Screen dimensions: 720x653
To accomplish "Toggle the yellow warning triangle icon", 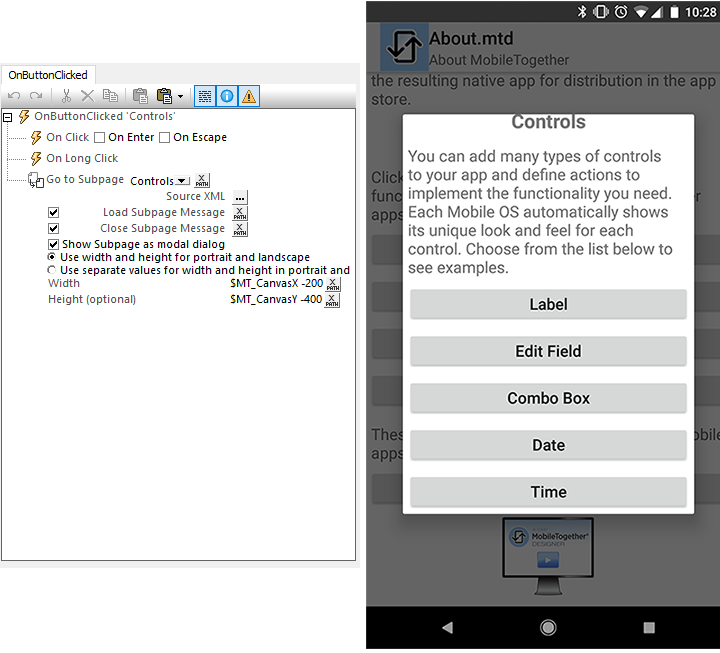I will [248, 96].
